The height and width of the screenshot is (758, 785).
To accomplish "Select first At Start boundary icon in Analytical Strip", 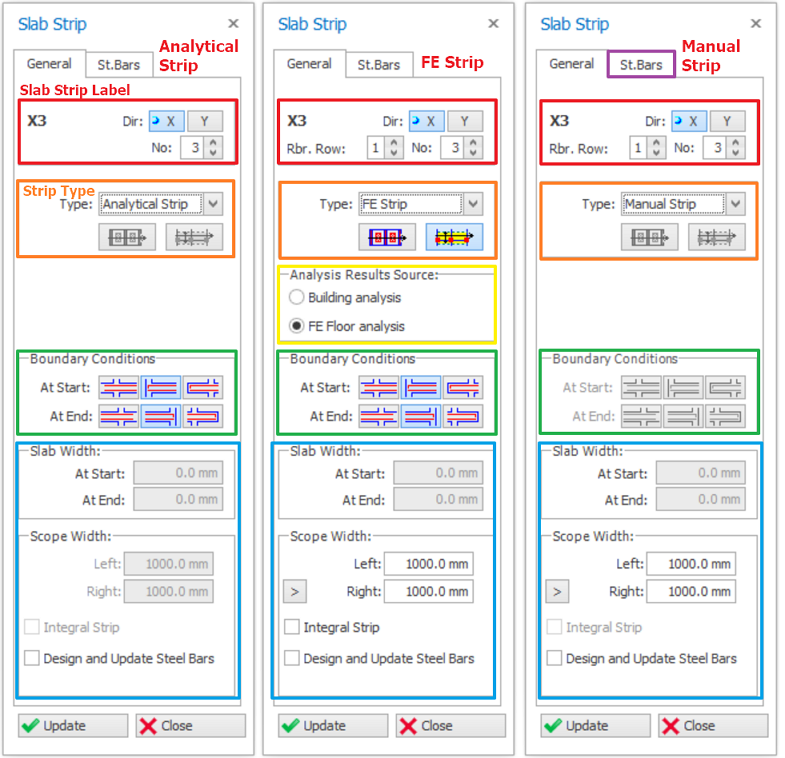I will (119, 388).
